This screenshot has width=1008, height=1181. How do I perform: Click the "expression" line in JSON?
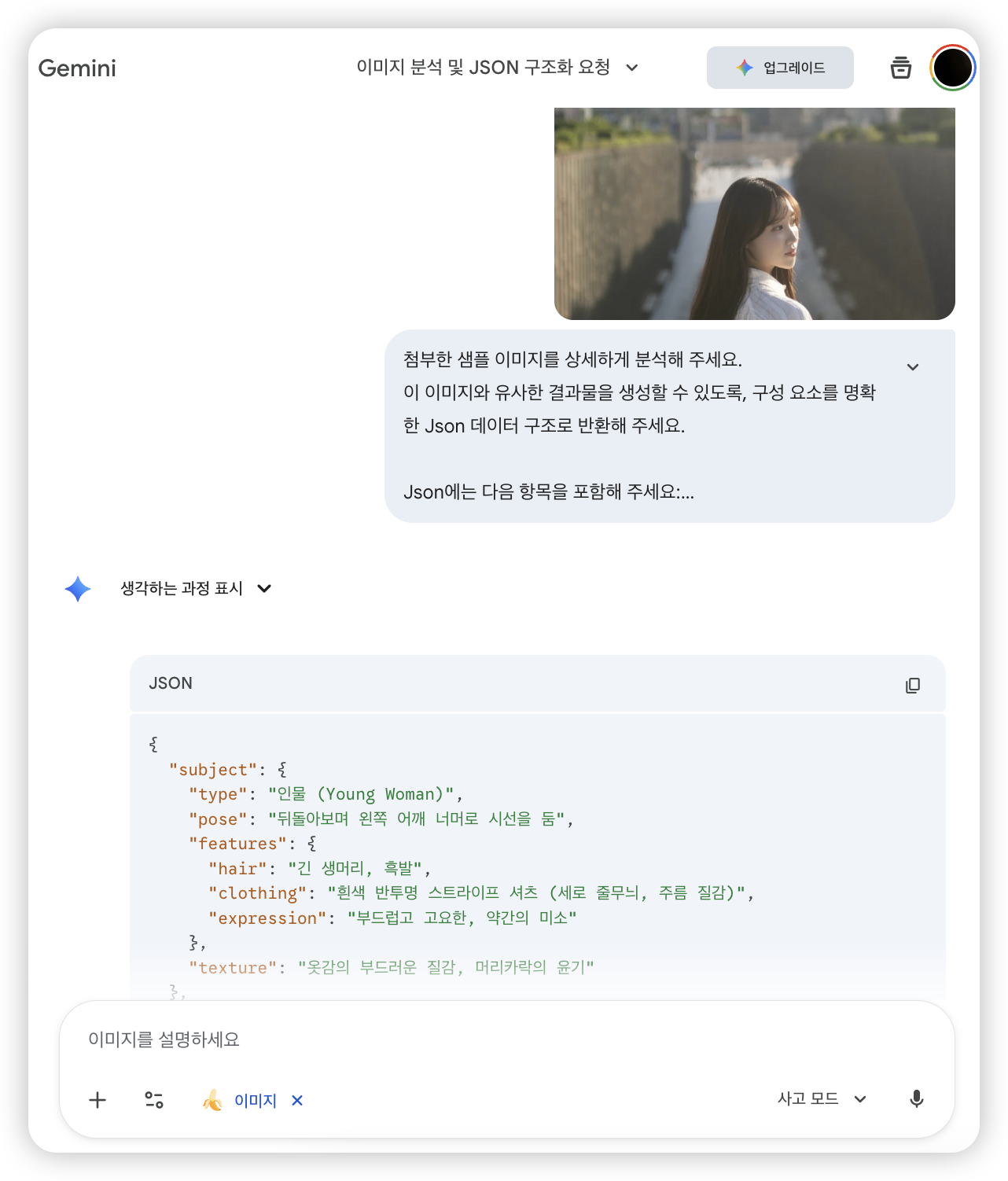pos(392,918)
